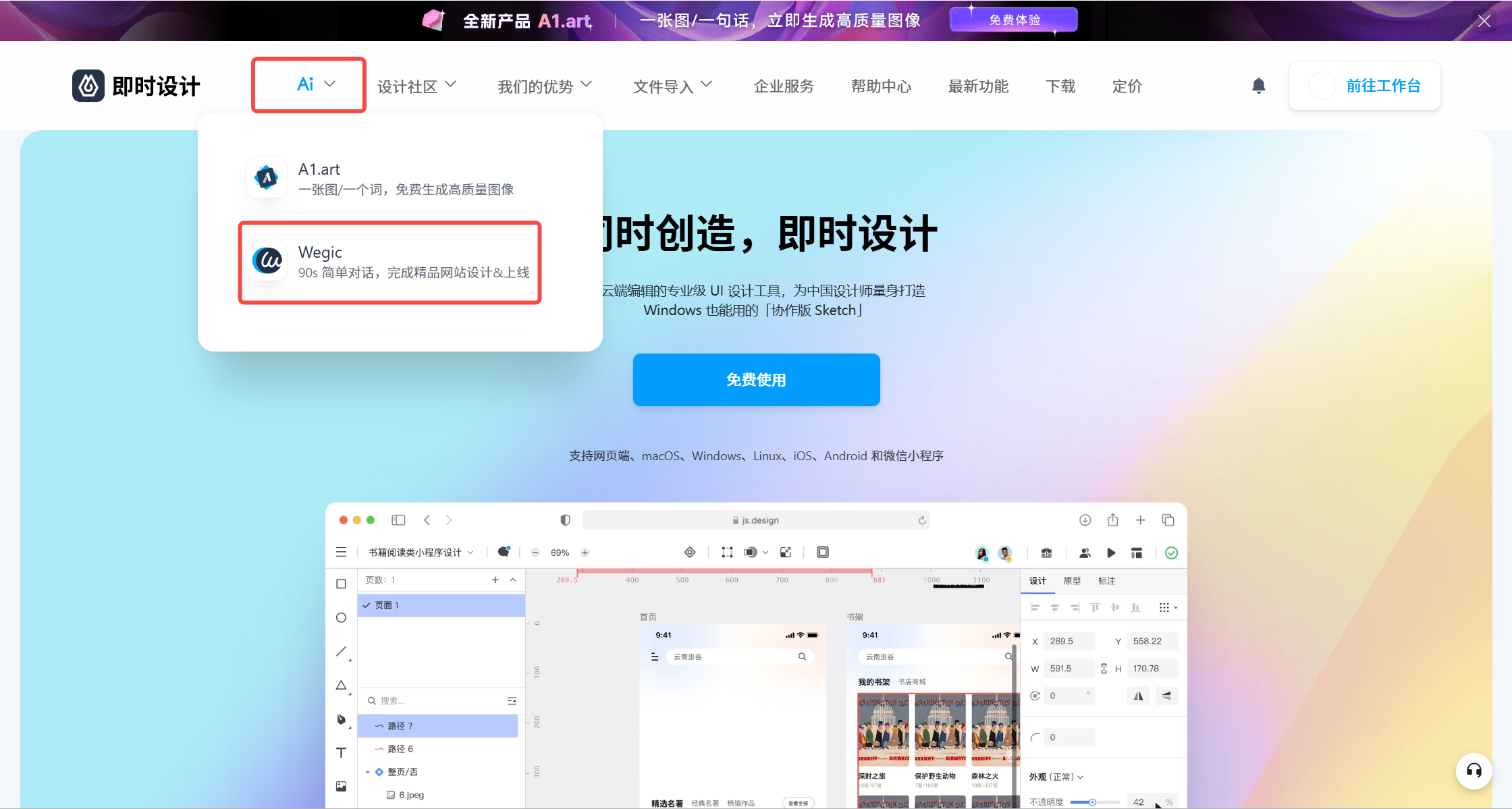Open the 企业服务 page
The height and width of the screenshot is (809, 1512).
(x=784, y=86)
